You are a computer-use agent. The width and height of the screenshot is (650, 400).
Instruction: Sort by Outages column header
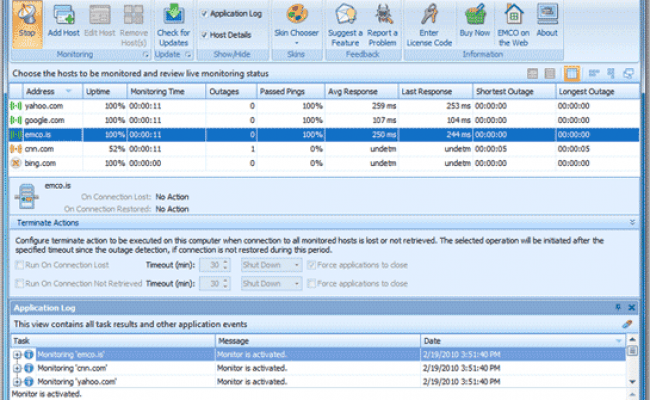click(x=231, y=92)
